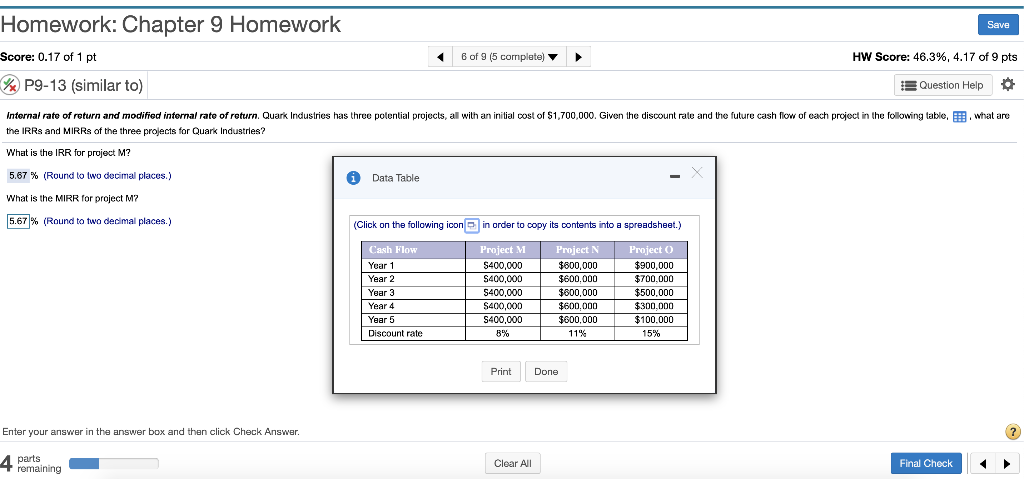This screenshot has width=1024, height=479.
Task: Click the bottom-right next arrow
Action: [1006, 464]
